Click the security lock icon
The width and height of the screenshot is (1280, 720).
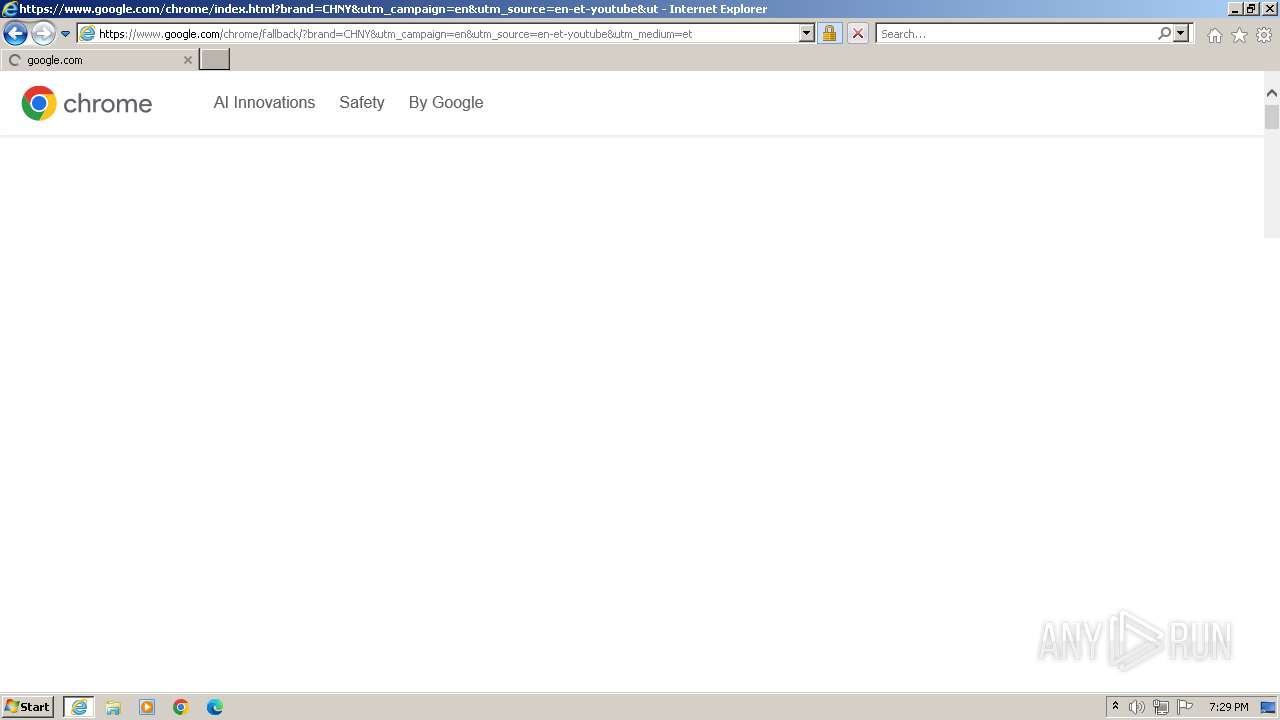829,34
